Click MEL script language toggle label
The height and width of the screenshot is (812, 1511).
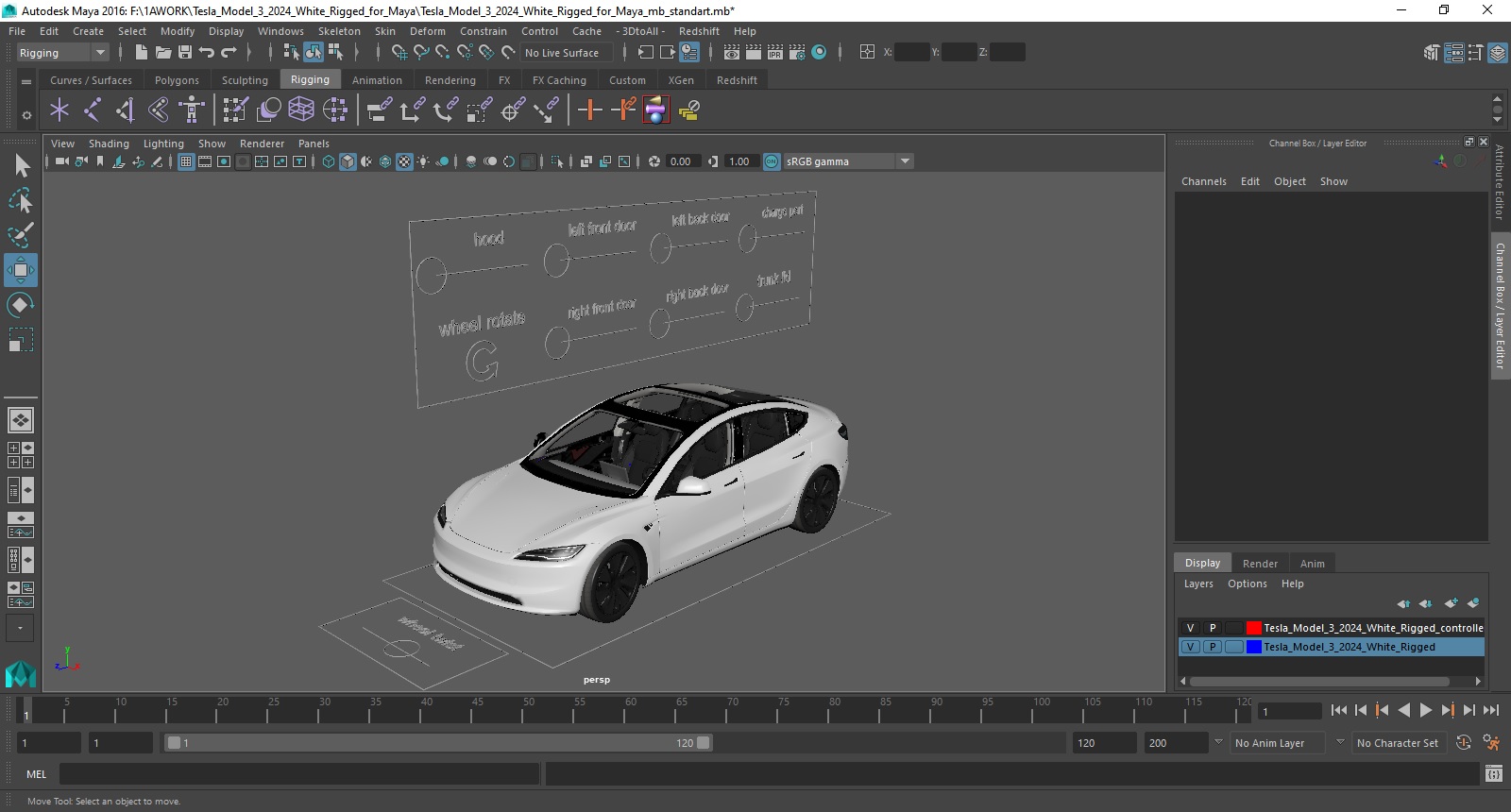point(37,774)
